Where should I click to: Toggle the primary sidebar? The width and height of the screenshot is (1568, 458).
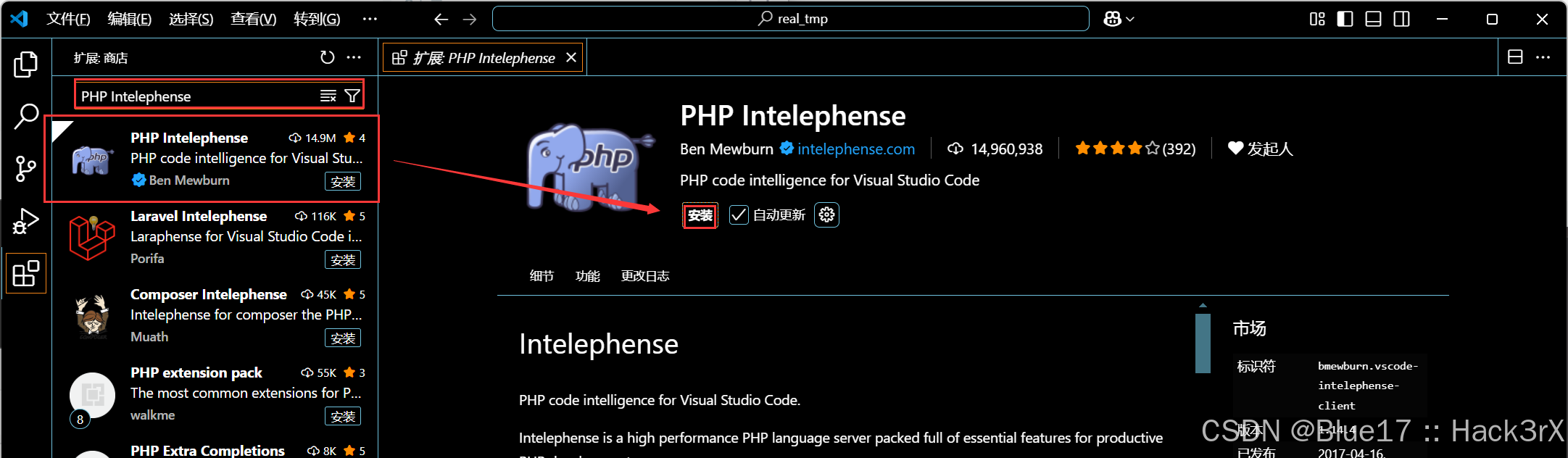[1345, 19]
